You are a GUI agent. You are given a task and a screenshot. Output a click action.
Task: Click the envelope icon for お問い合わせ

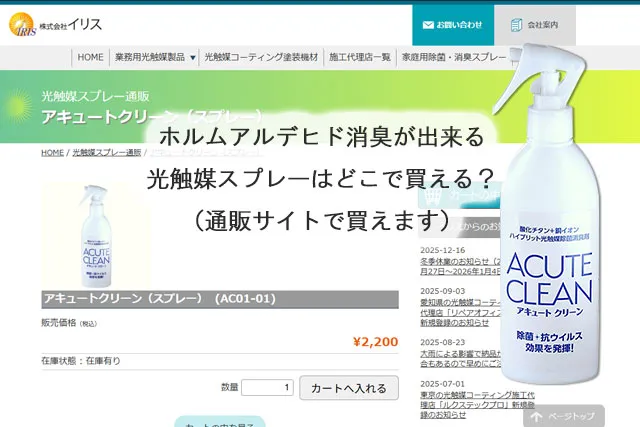(429, 24)
